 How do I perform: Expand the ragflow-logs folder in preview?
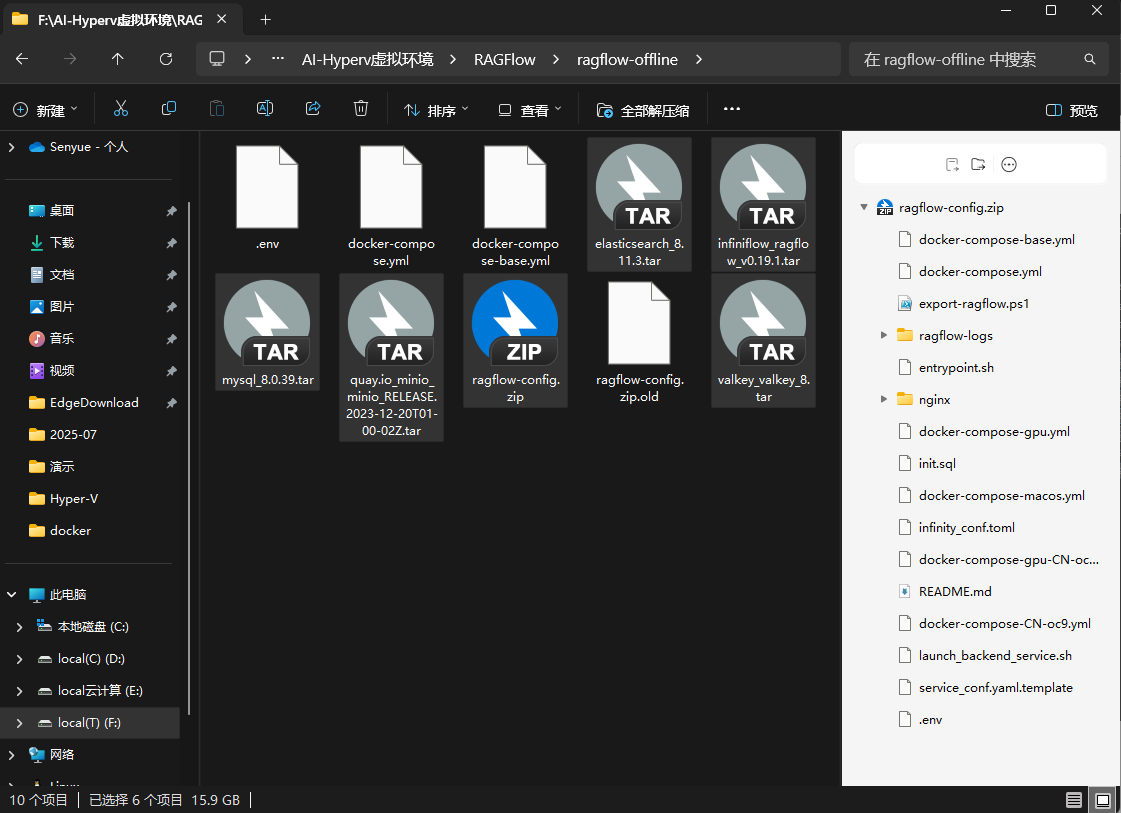point(884,335)
